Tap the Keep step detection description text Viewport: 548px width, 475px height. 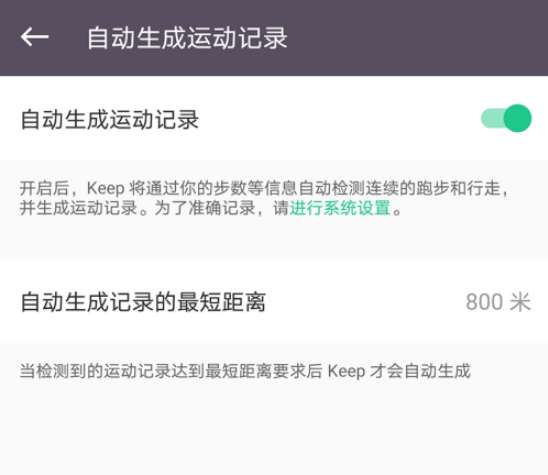(x=264, y=198)
